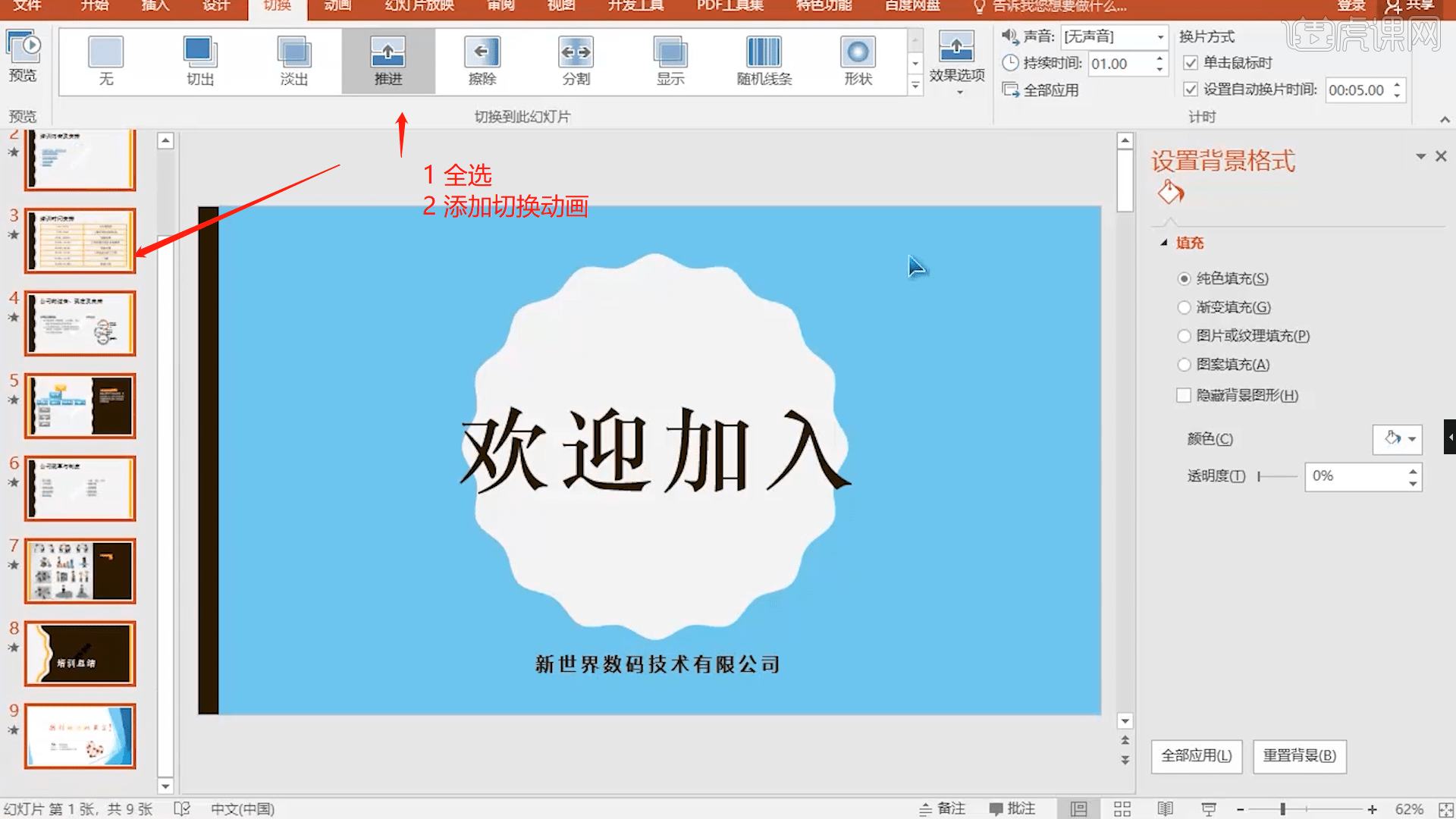The width and height of the screenshot is (1456, 819).
Task: Choose the 擦除 wipe transition
Action: [x=482, y=61]
